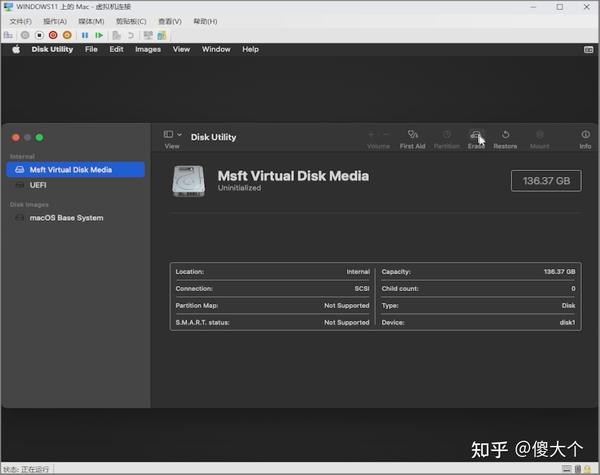The image size is (600, 475).
Task: Click the Capacity label in info table
Action: (396, 272)
